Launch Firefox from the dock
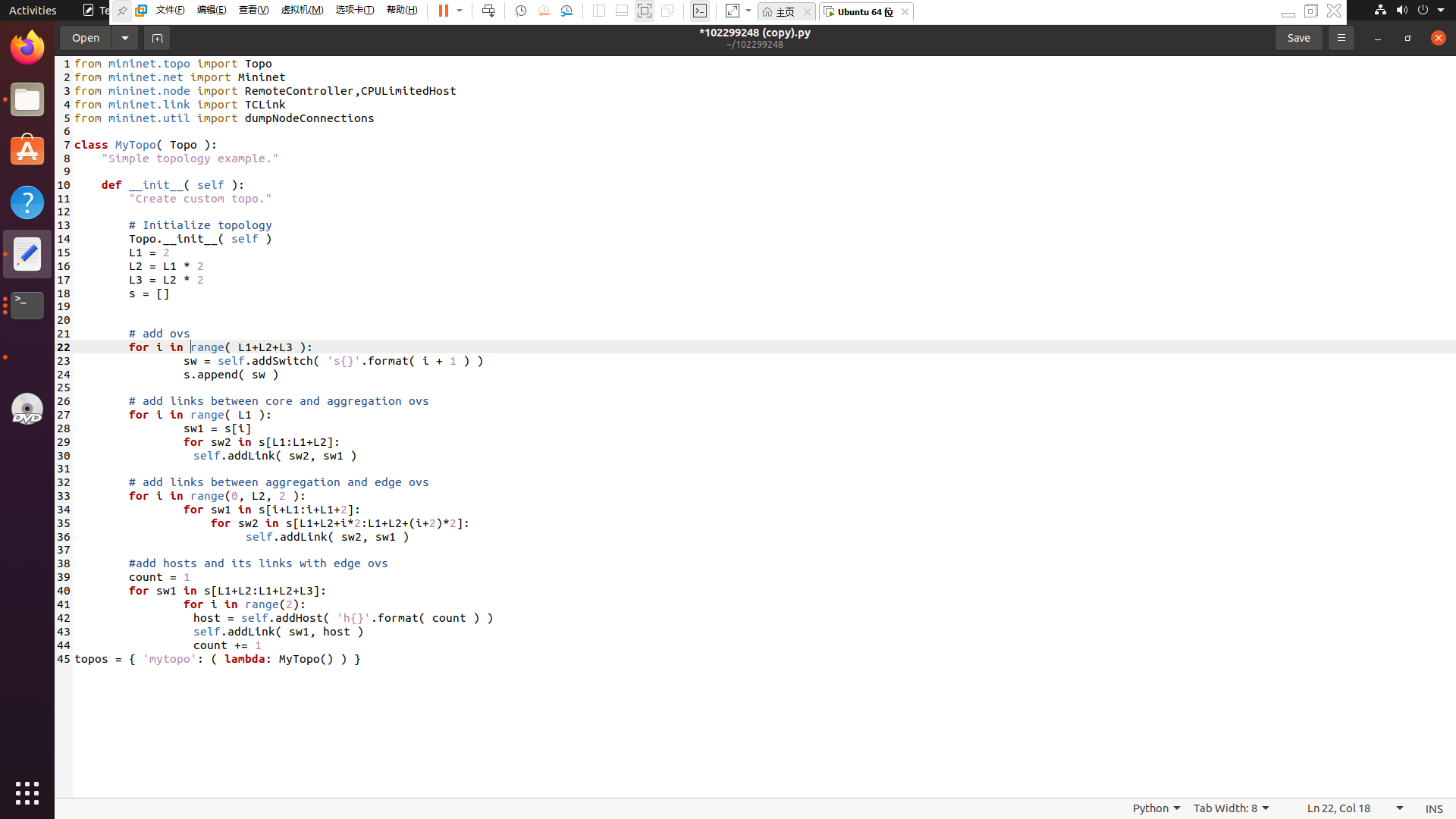Viewport: 1456px width, 819px height. [27, 48]
